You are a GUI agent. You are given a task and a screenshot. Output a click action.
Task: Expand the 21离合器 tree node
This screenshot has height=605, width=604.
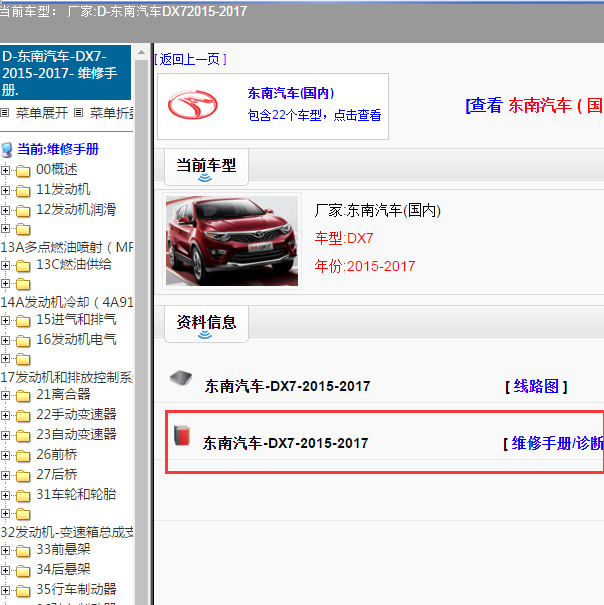click(5, 395)
